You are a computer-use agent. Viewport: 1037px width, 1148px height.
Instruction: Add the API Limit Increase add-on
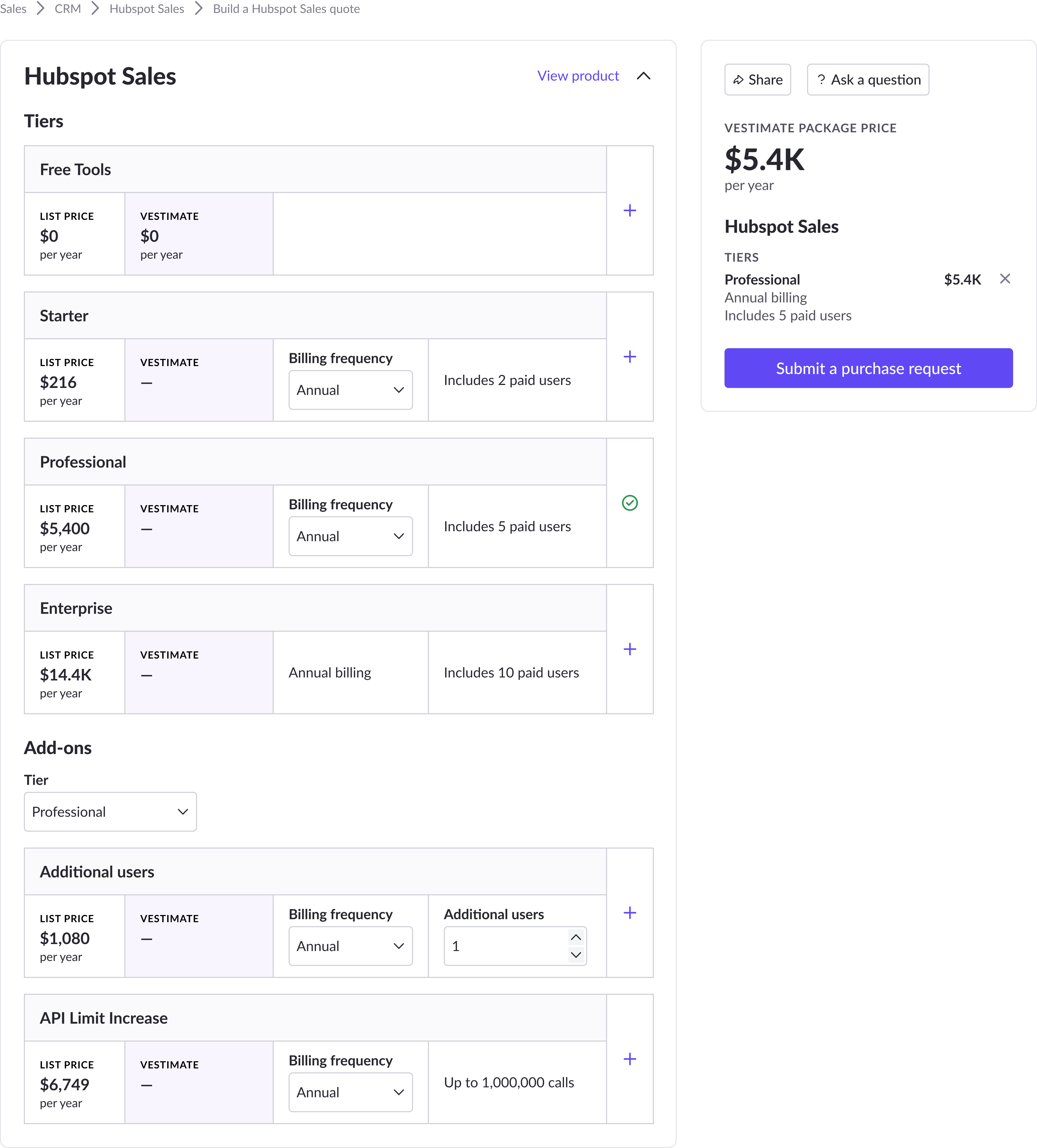click(630, 1059)
